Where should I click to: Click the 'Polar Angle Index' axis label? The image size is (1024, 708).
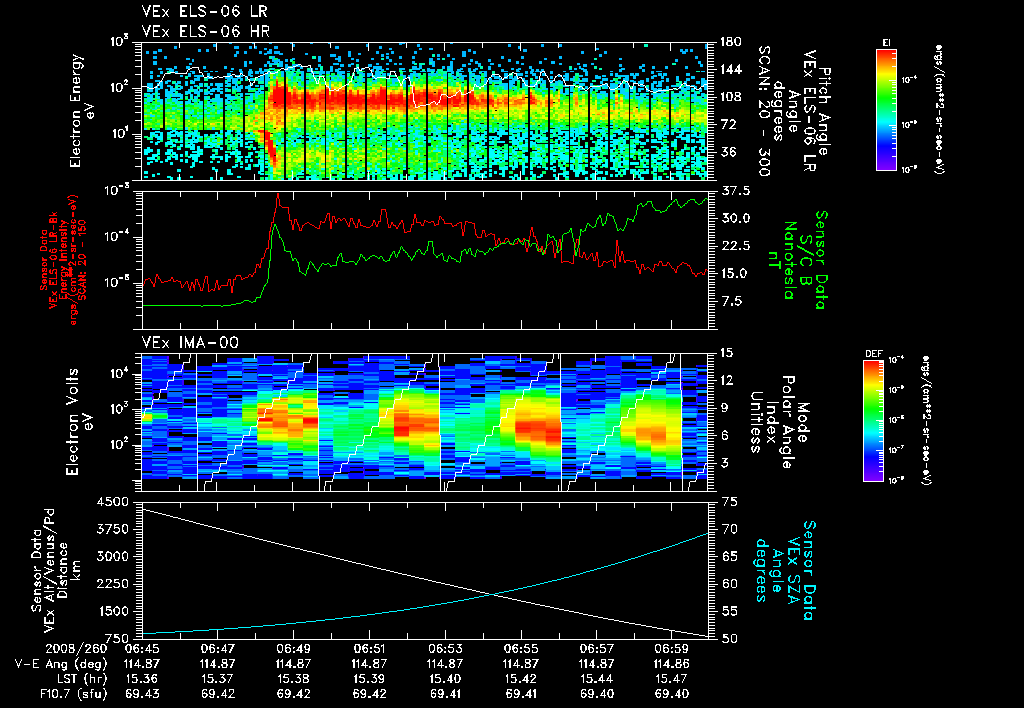779,422
